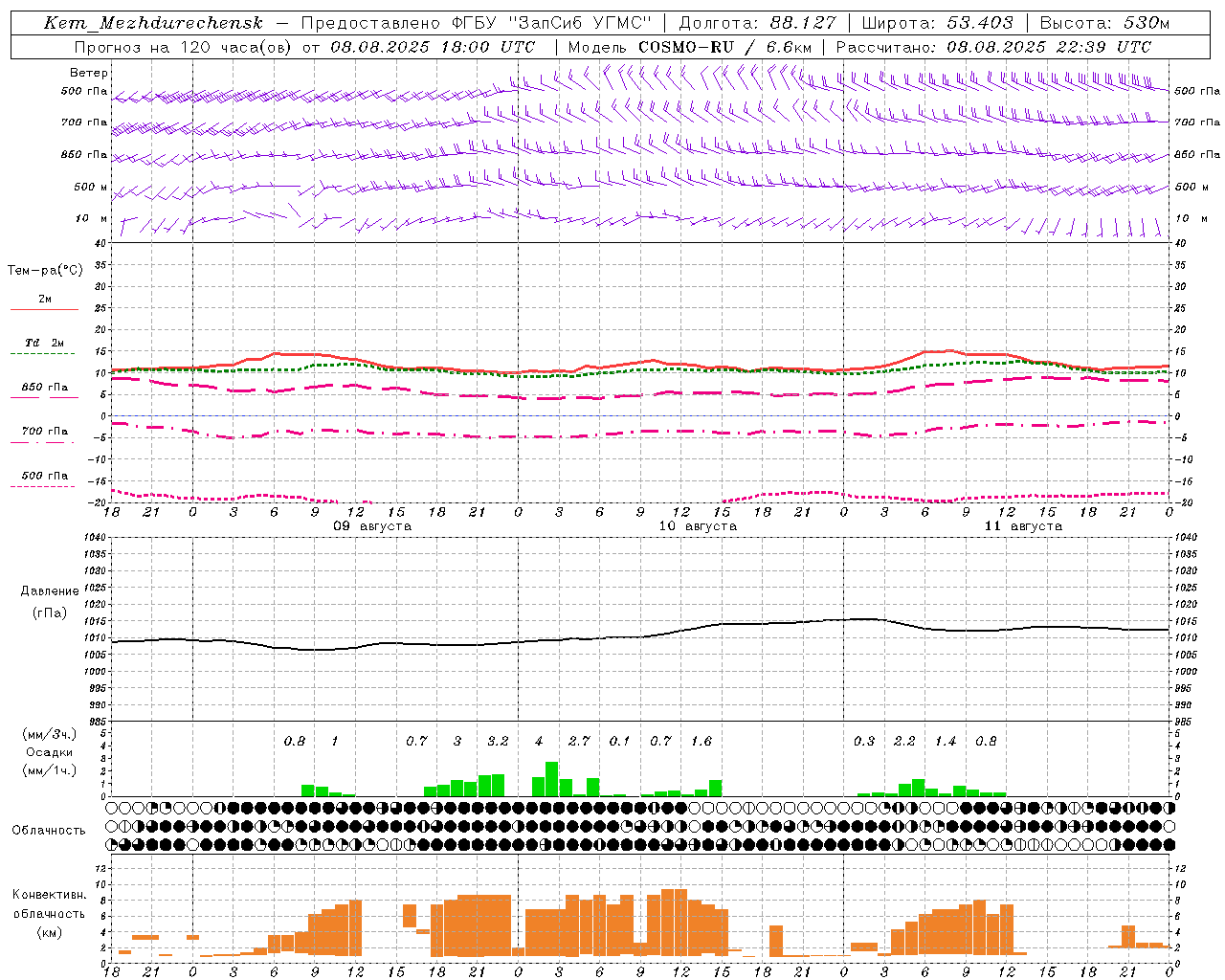This screenshot has height=980, width=1225.
Task: Click the (мм/1ч.) precipitation unit label
Action: pyautogui.click(x=50, y=770)
